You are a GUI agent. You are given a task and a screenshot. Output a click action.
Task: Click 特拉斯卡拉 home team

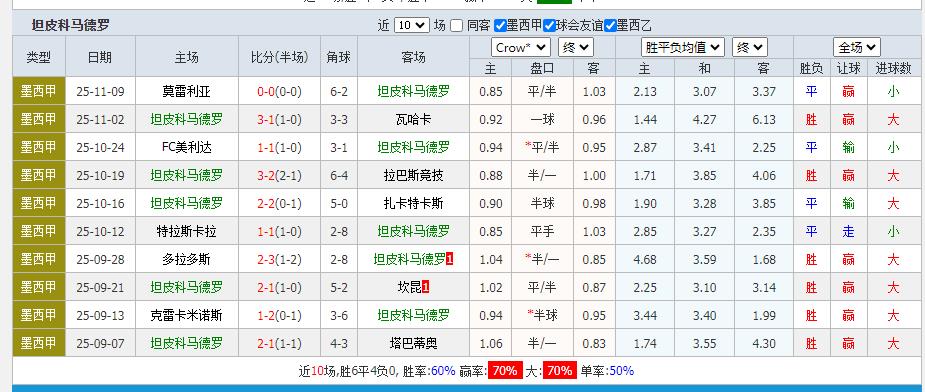(x=186, y=231)
